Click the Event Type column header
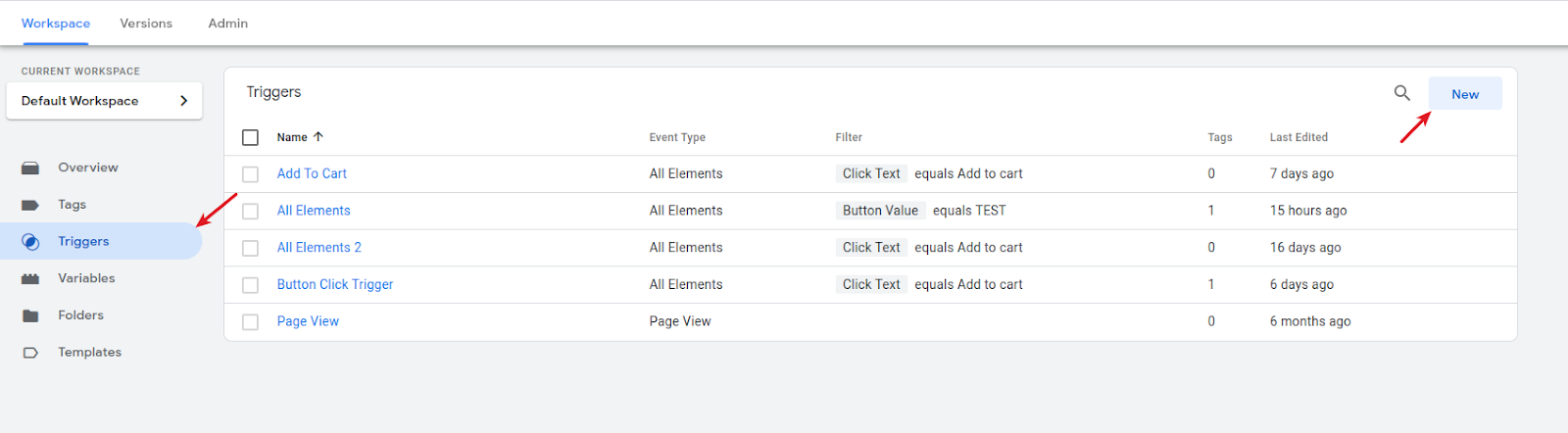Viewport: 1568px width, 433px height. [677, 137]
